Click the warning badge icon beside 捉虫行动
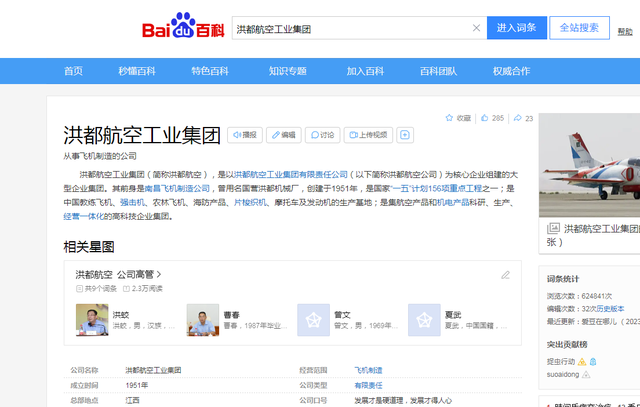Viewport: 640px width, 407px height. [x=582, y=362]
